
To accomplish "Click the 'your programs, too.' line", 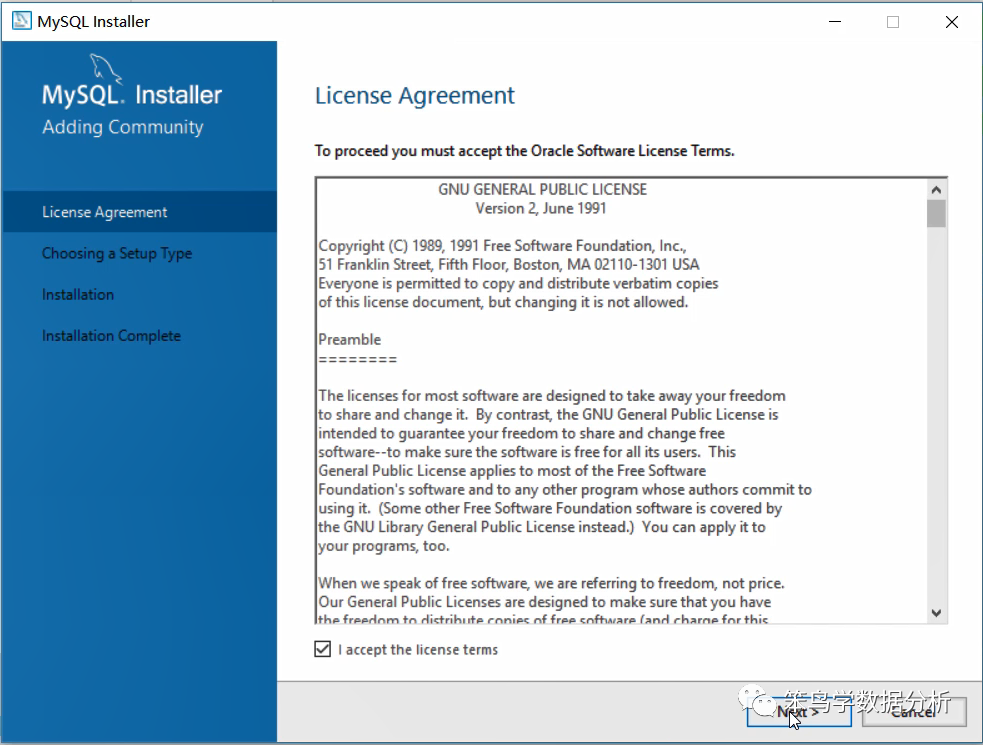I will pyautogui.click(x=384, y=546).
